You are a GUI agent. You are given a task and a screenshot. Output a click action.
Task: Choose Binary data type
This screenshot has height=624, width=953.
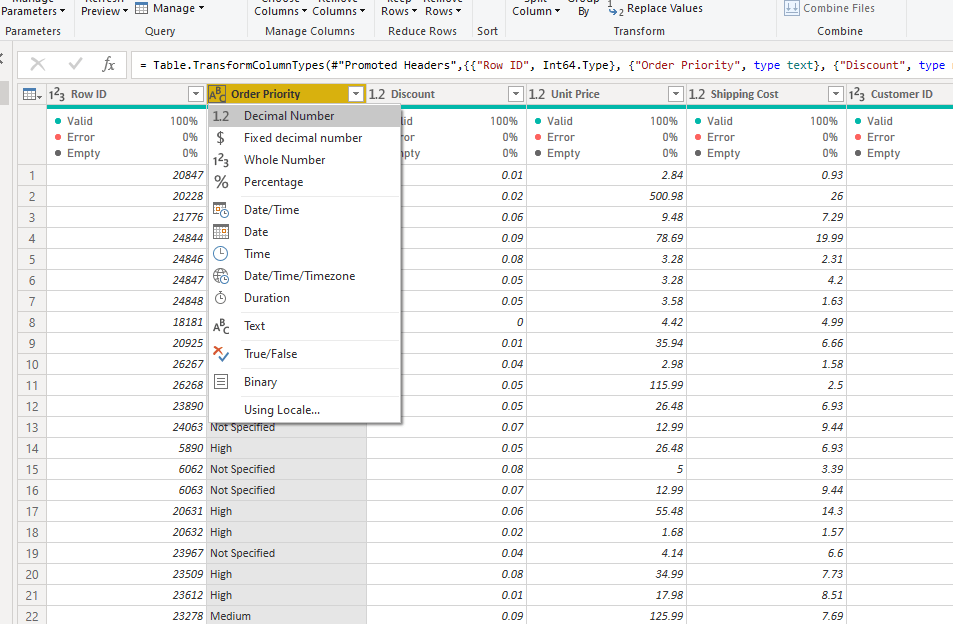304,382
